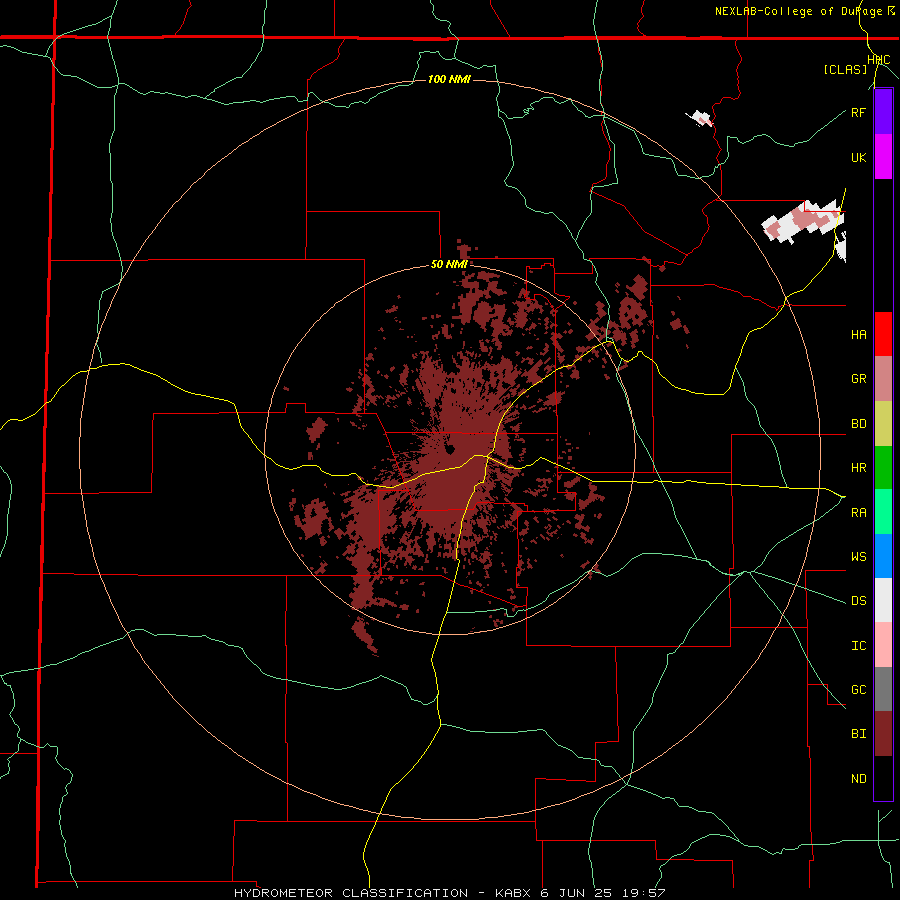Click "HYDROMETEOR CLASSIFICATION" in the bottom caption

pos(351,893)
